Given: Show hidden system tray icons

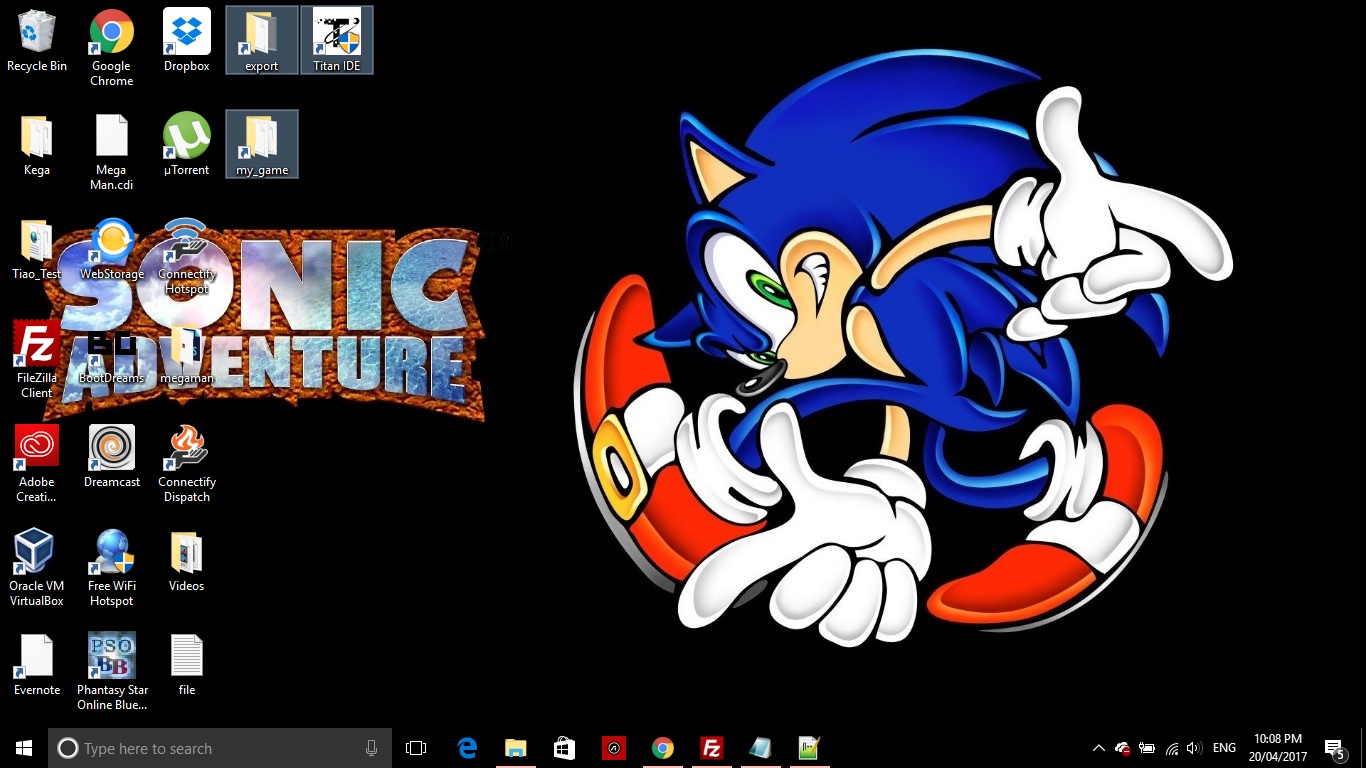Looking at the screenshot, I should pos(1099,748).
